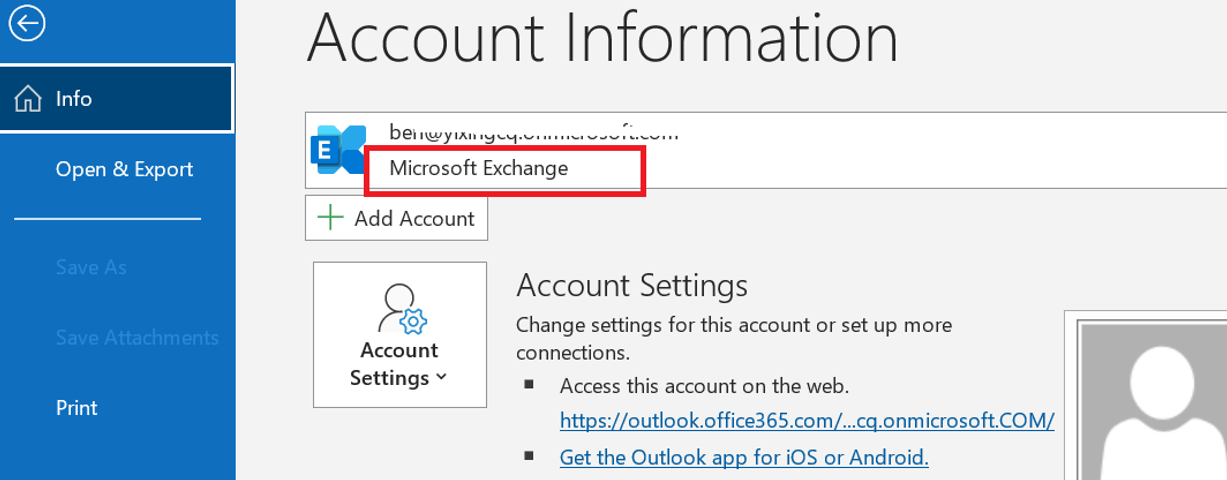This screenshot has height=480, width=1227.
Task: Click the Account Information title
Action: tap(603, 37)
